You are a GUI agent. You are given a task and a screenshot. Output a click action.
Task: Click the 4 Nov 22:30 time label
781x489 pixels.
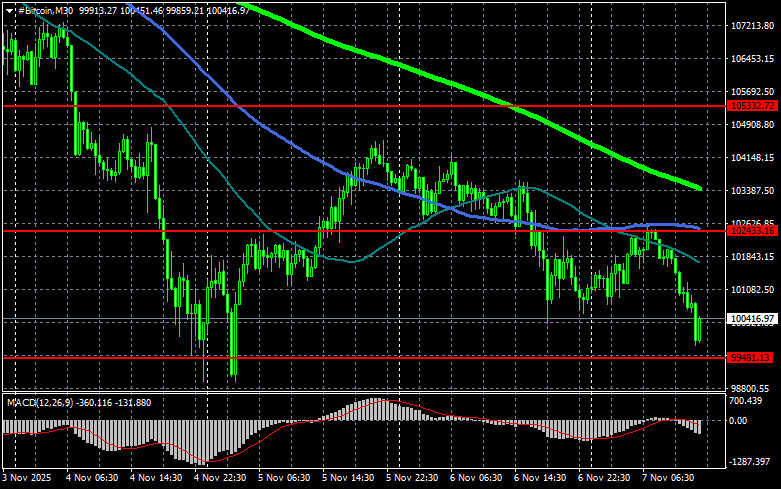tap(220, 478)
